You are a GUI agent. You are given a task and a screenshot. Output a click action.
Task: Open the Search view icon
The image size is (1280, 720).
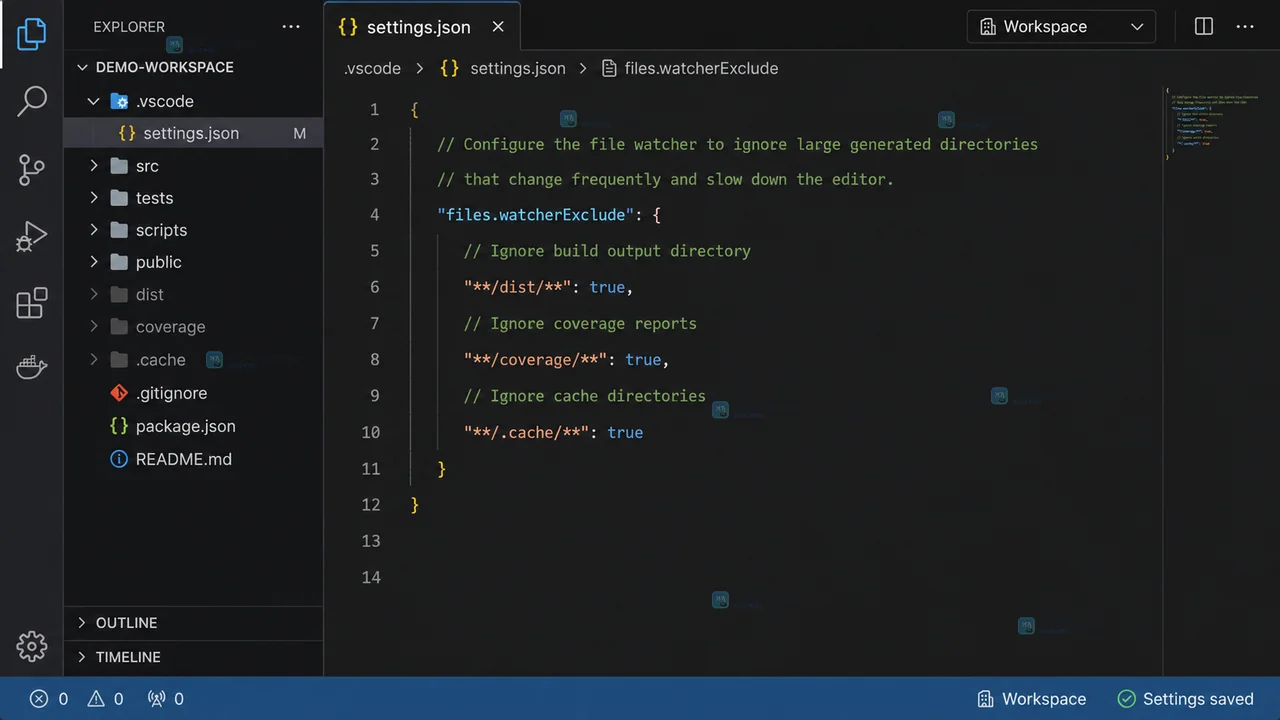[x=32, y=101]
